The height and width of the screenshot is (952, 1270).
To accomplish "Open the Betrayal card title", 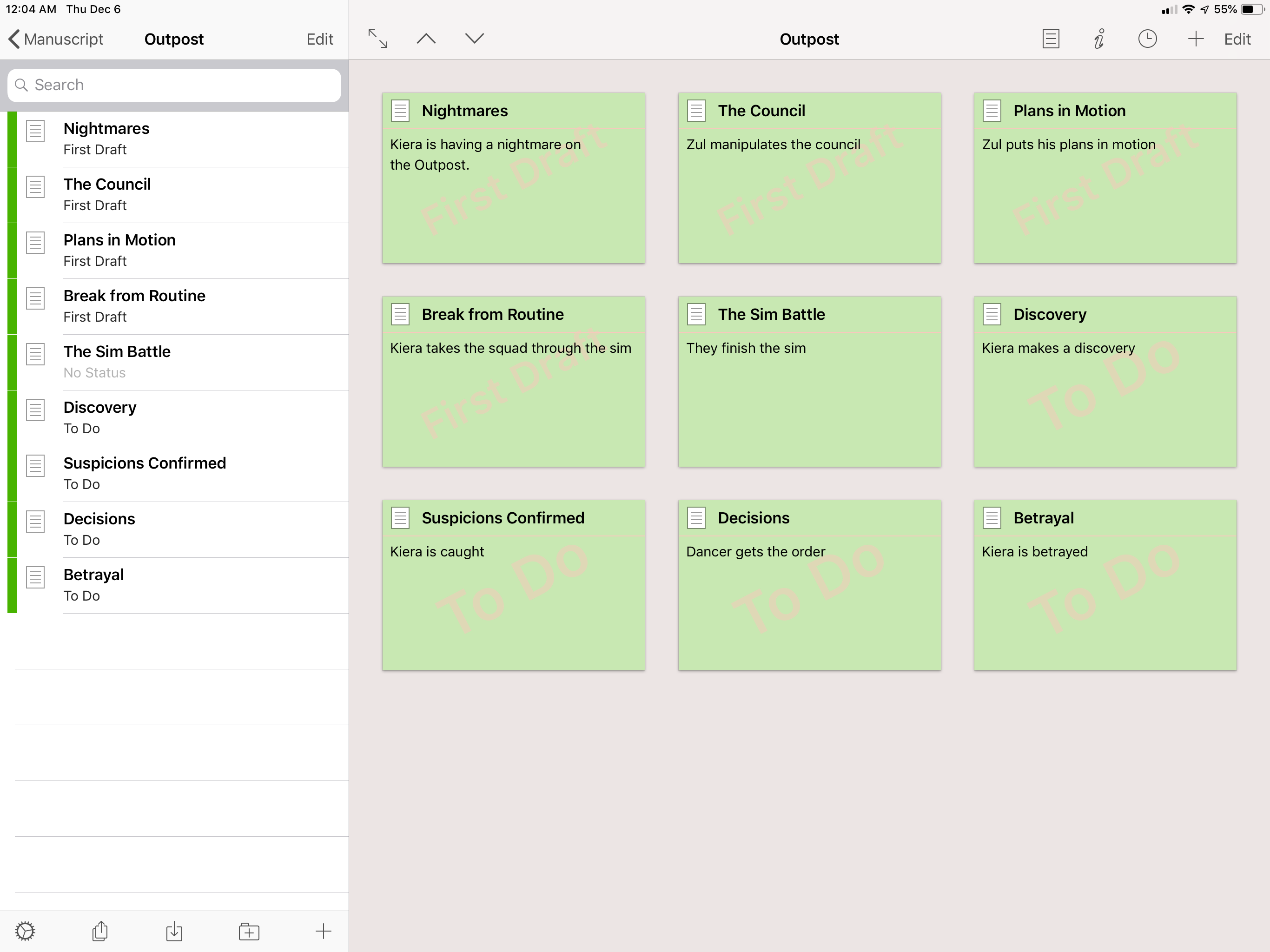I will 1043,518.
